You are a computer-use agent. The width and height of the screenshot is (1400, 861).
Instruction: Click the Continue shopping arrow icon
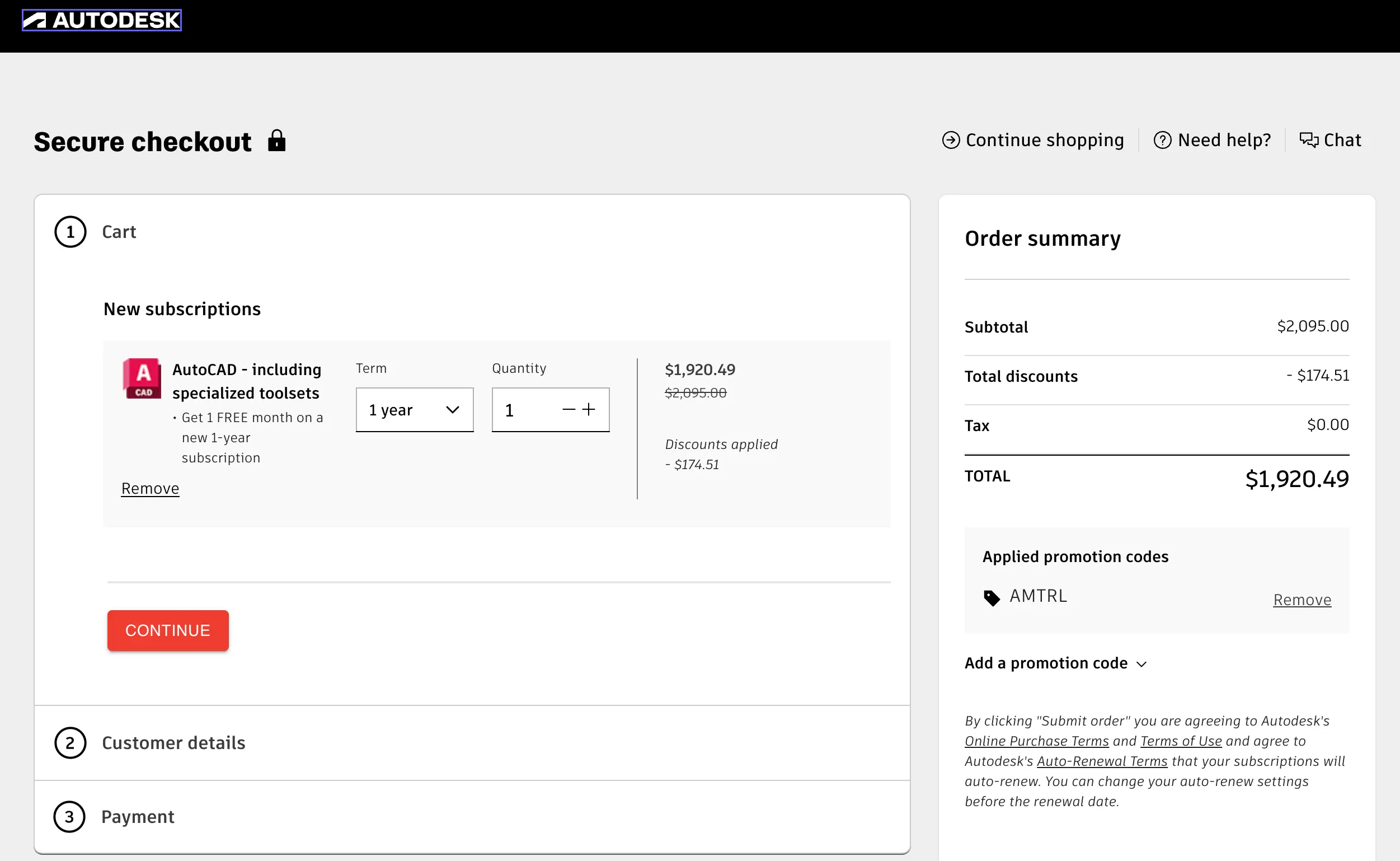pyautogui.click(x=951, y=140)
